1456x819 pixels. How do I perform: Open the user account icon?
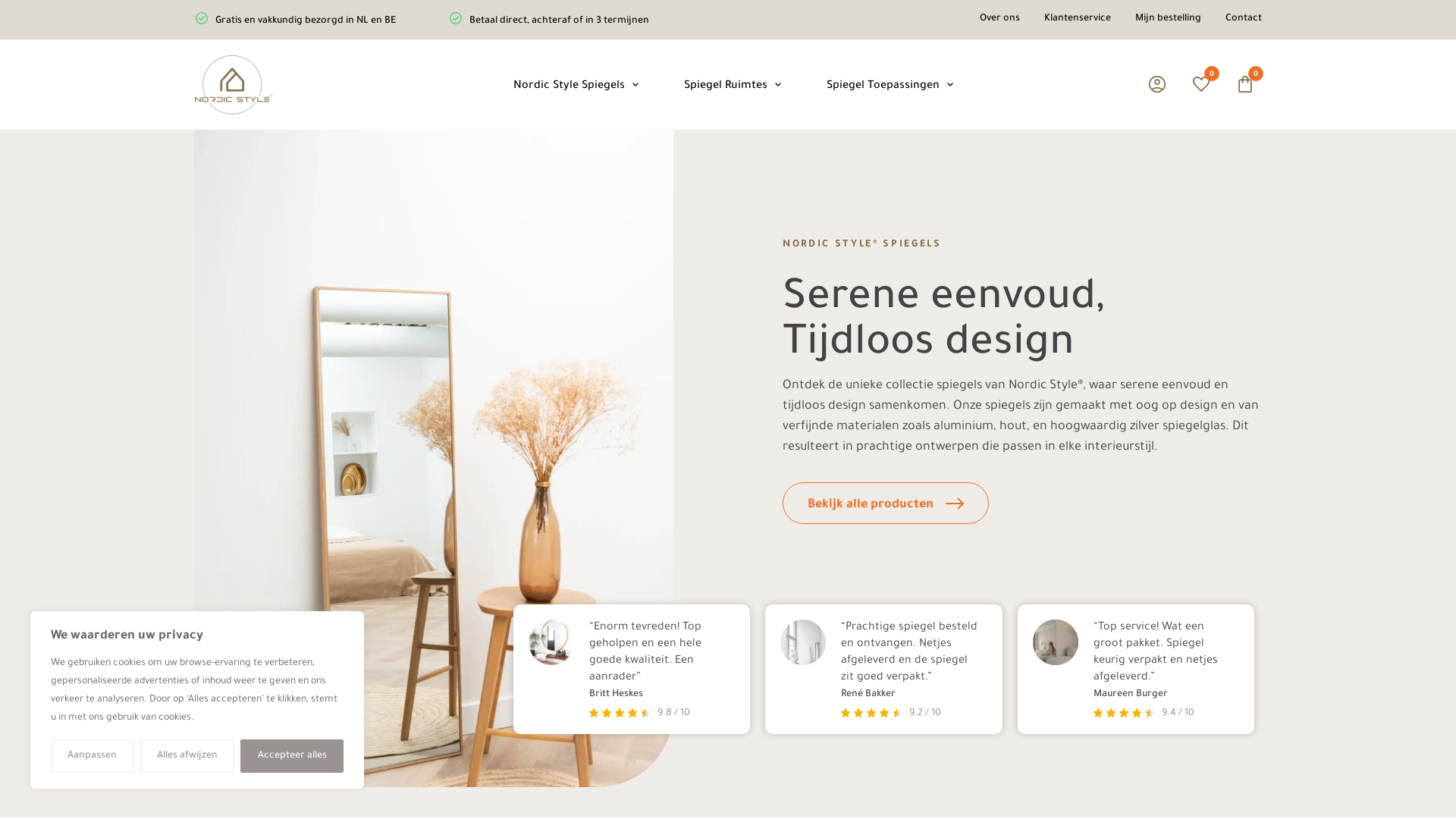click(x=1157, y=84)
